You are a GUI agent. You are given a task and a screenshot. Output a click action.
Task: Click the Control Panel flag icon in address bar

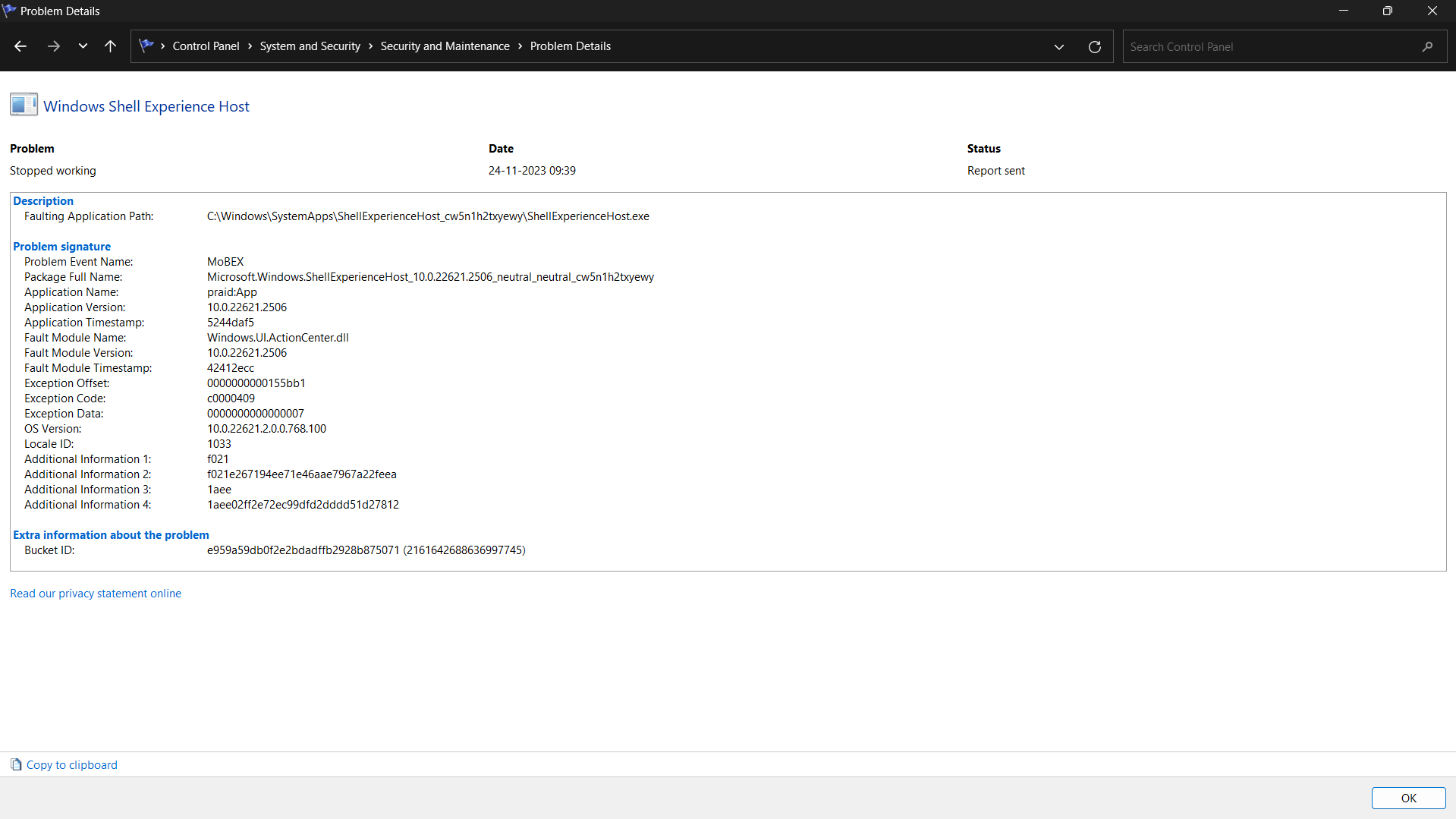point(146,46)
